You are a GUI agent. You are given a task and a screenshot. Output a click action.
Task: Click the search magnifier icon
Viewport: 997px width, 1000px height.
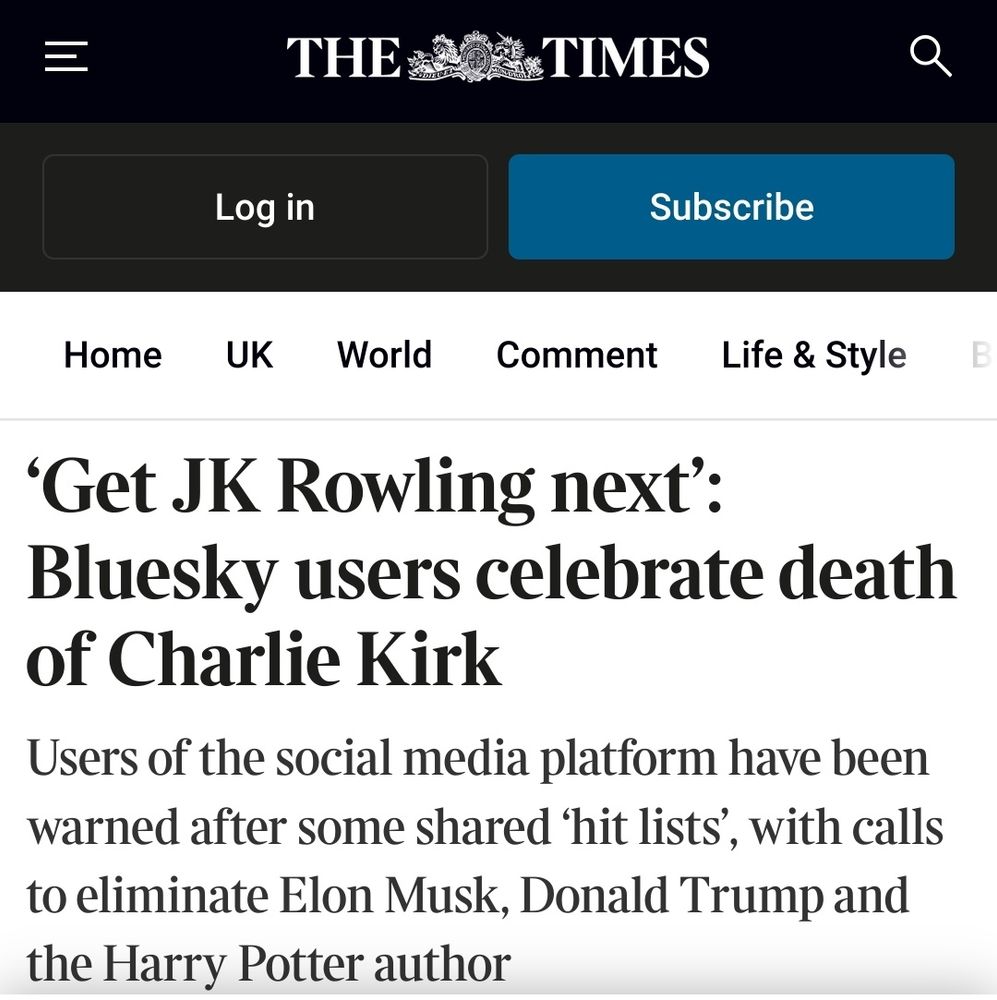pyautogui.click(x=932, y=56)
